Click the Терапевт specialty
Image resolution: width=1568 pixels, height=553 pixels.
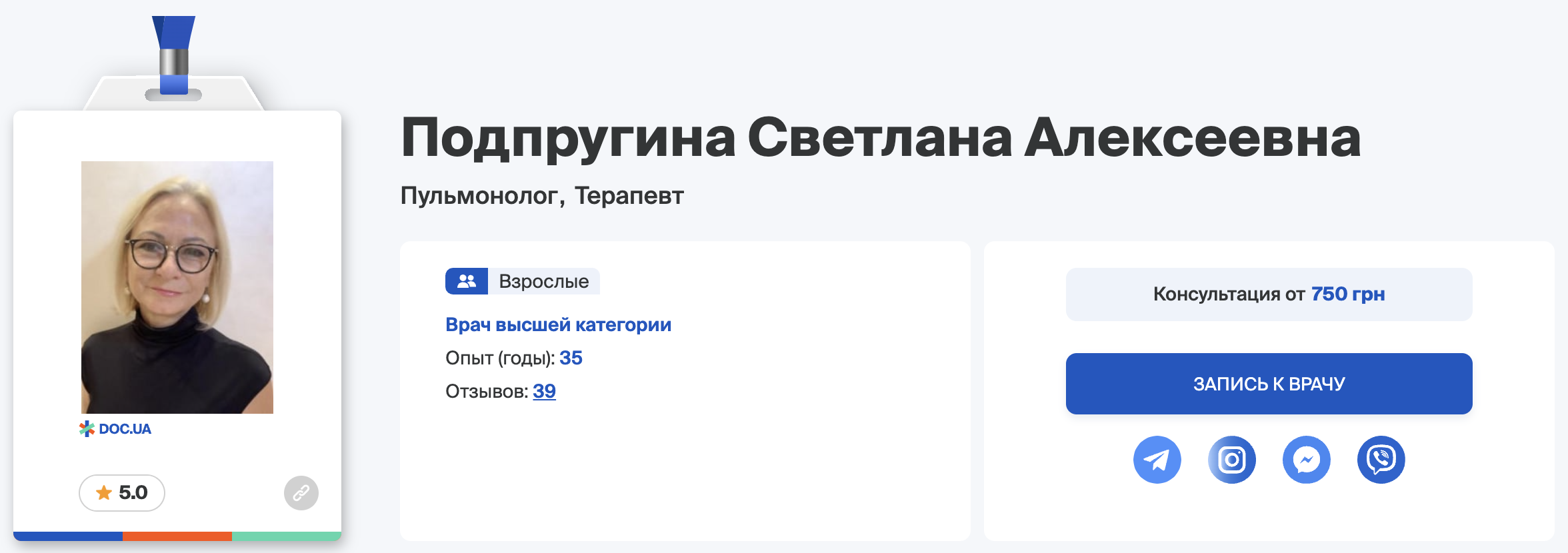tap(629, 196)
